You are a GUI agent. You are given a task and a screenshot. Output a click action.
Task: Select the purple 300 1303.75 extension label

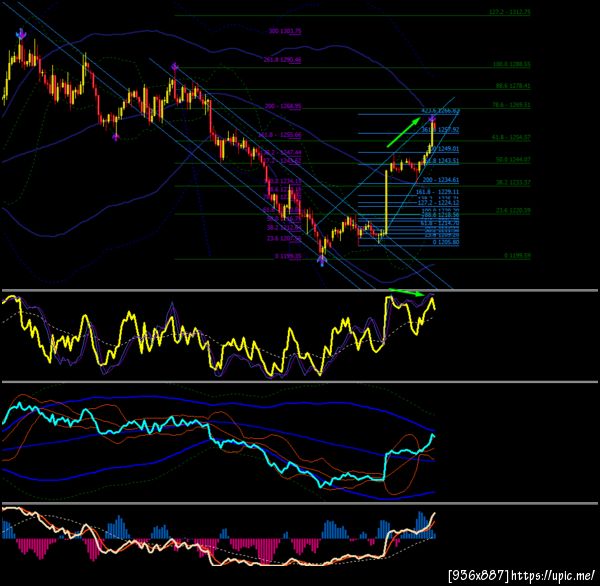point(285,31)
